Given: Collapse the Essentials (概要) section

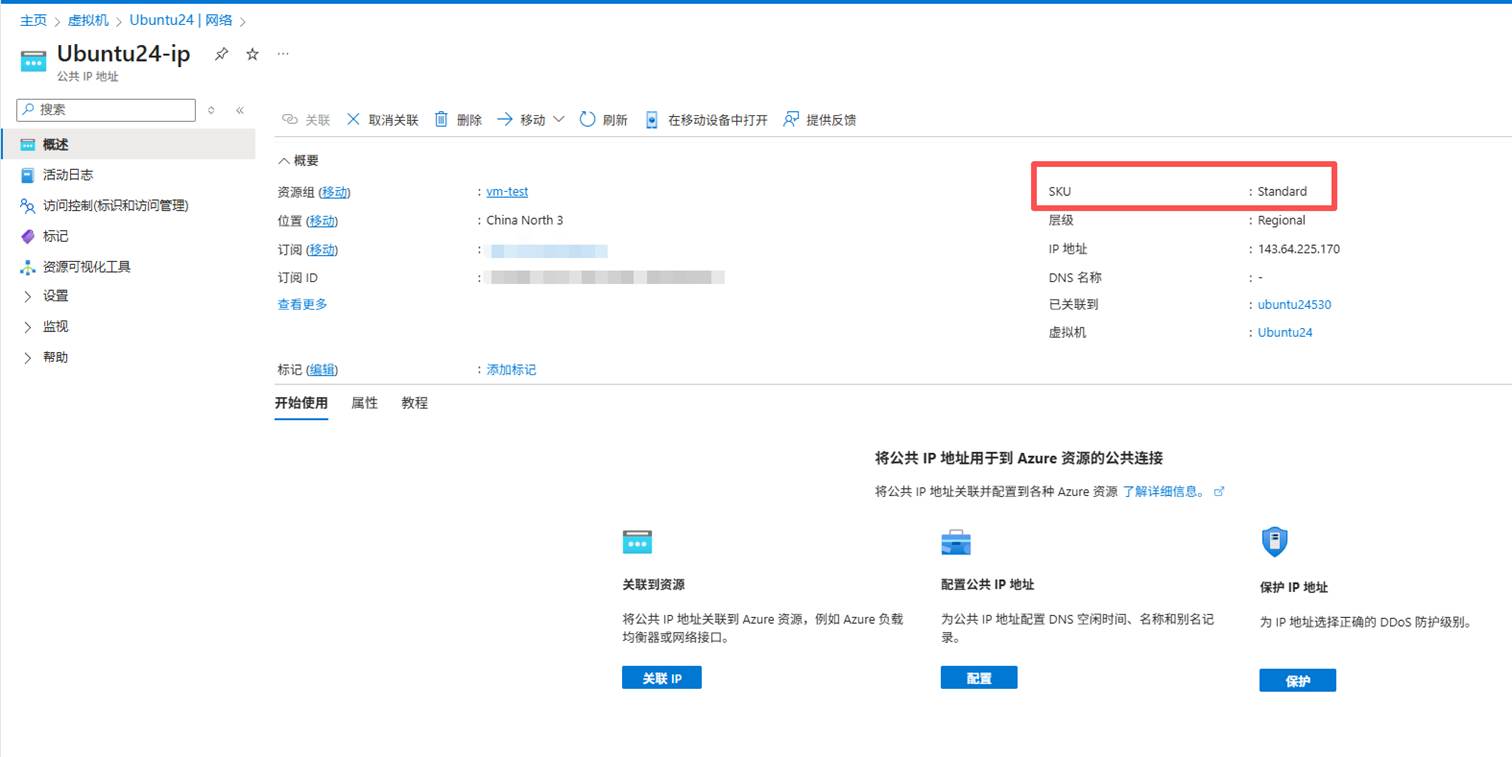Looking at the screenshot, I should [x=285, y=161].
